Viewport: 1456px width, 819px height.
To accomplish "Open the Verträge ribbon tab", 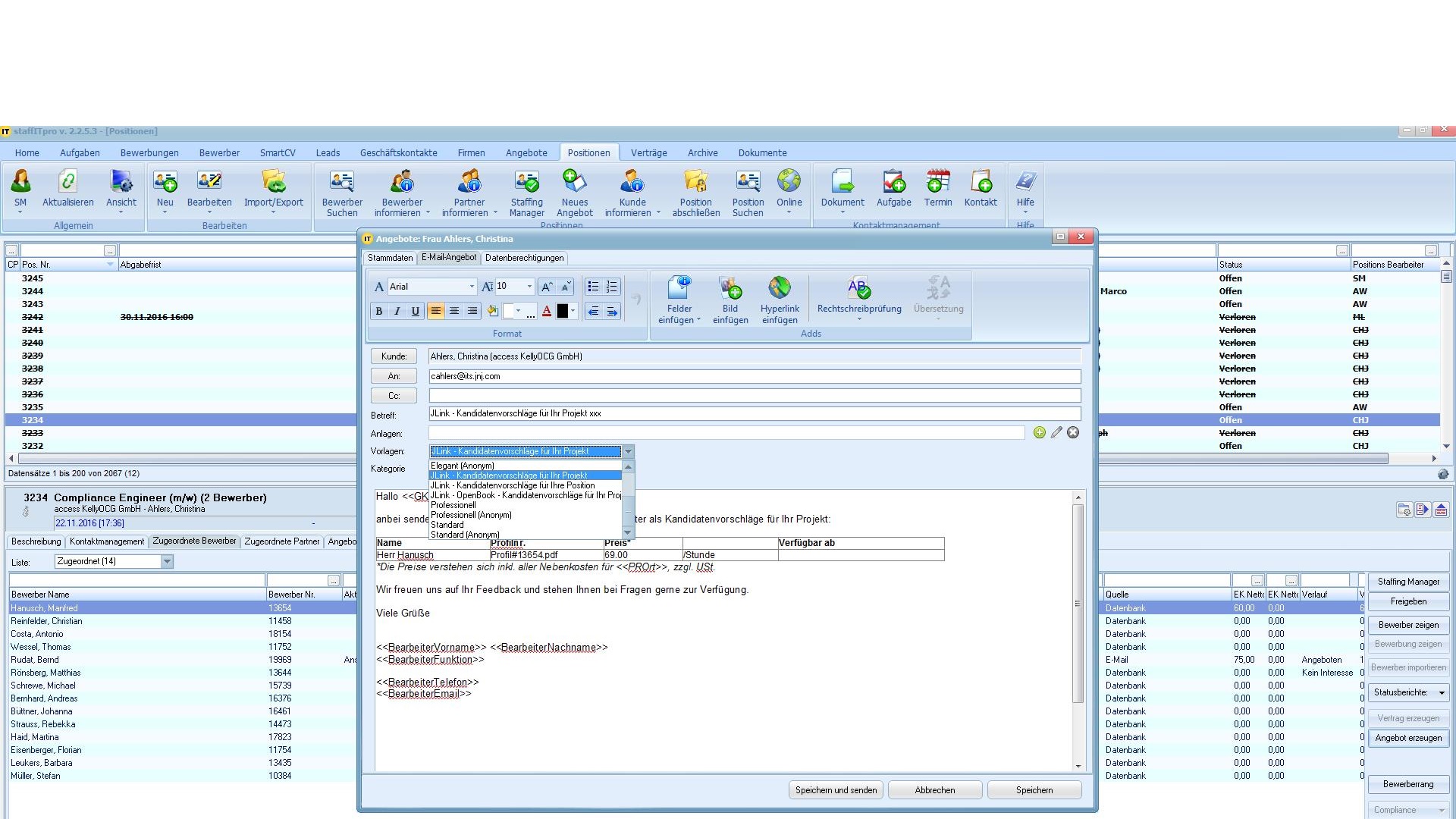I will click(x=648, y=152).
